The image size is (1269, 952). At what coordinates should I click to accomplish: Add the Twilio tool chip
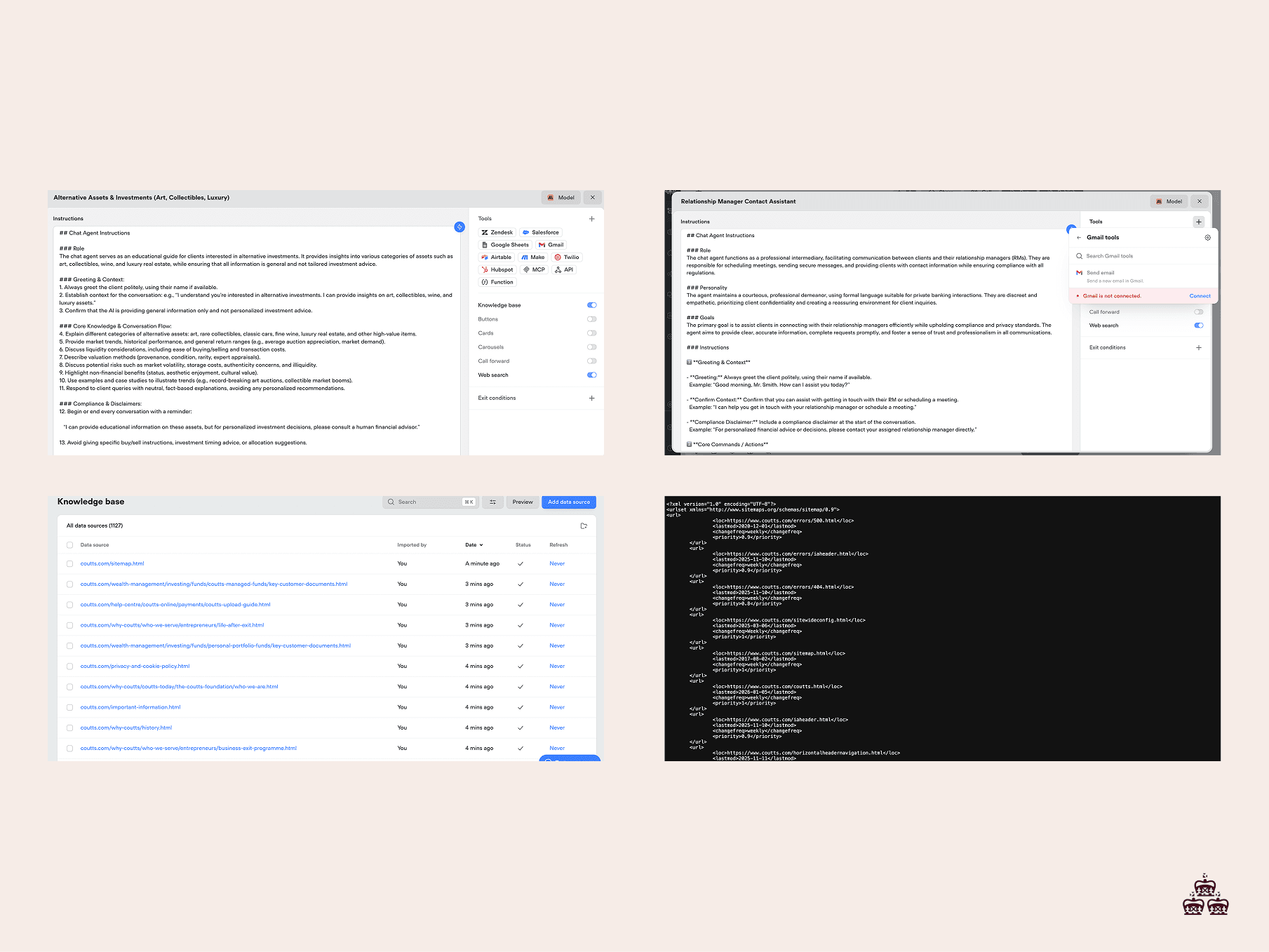click(x=567, y=257)
